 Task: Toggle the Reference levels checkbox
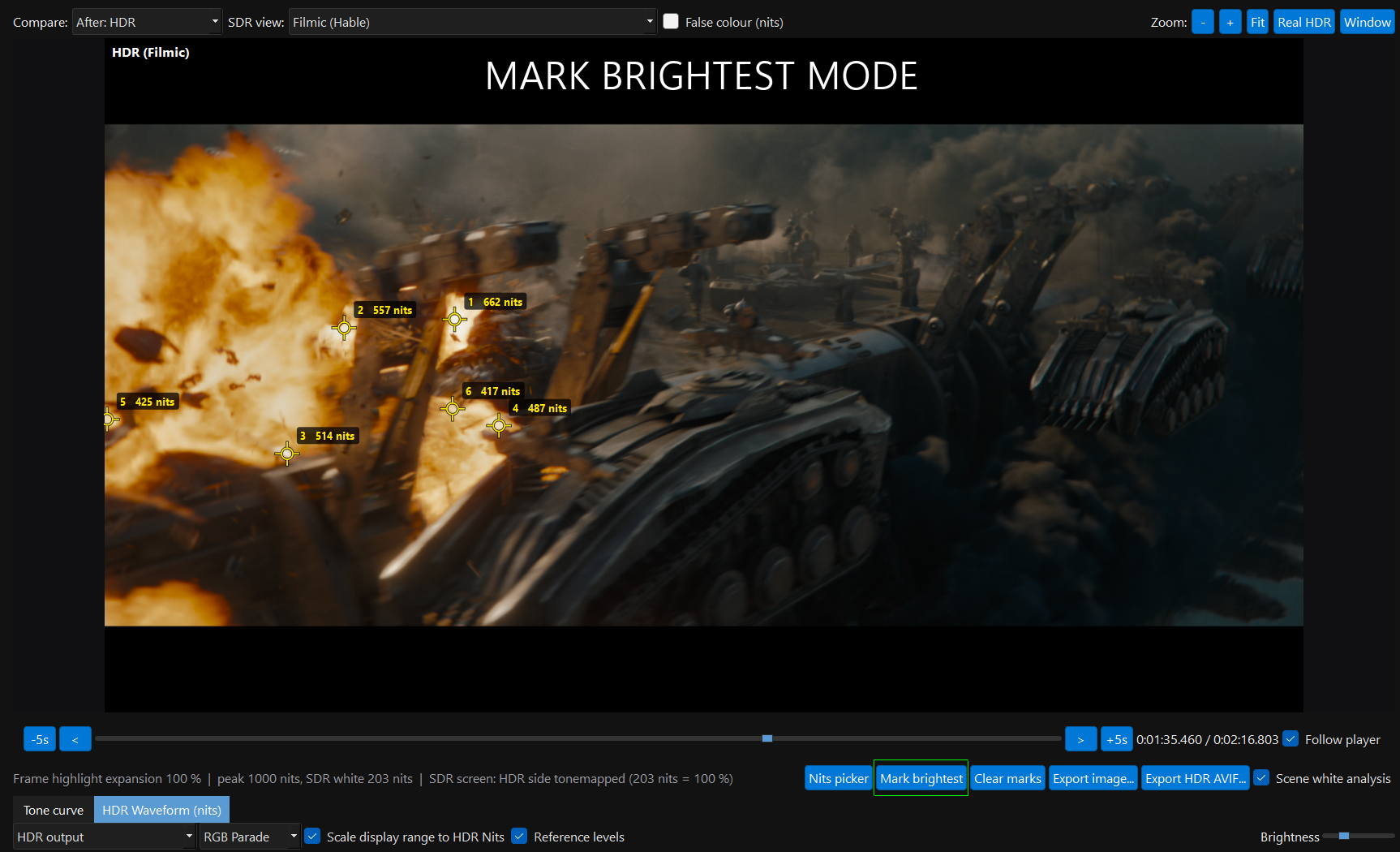coord(519,836)
